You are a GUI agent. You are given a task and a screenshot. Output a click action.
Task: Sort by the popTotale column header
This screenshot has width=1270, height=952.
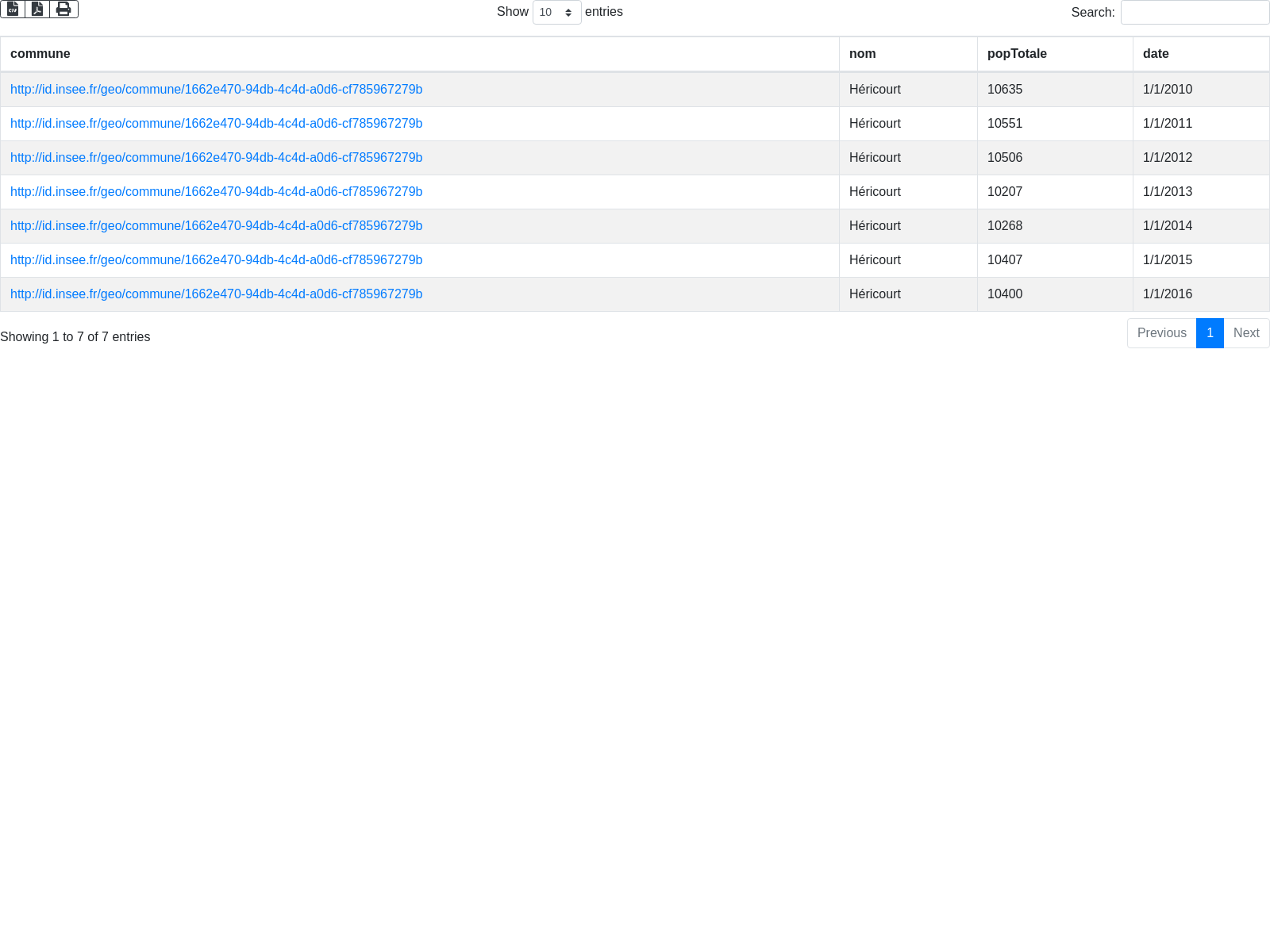click(1017, 54)
